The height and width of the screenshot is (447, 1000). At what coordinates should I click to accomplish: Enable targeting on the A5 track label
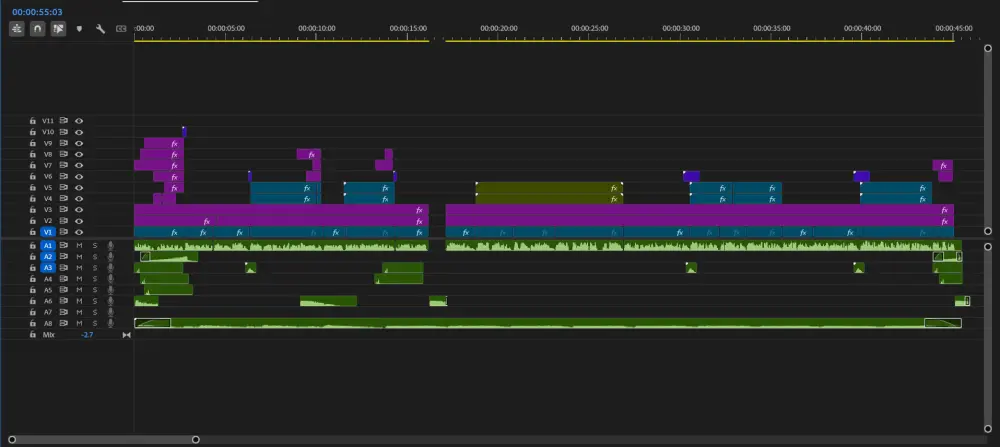(x=48, y=290)
